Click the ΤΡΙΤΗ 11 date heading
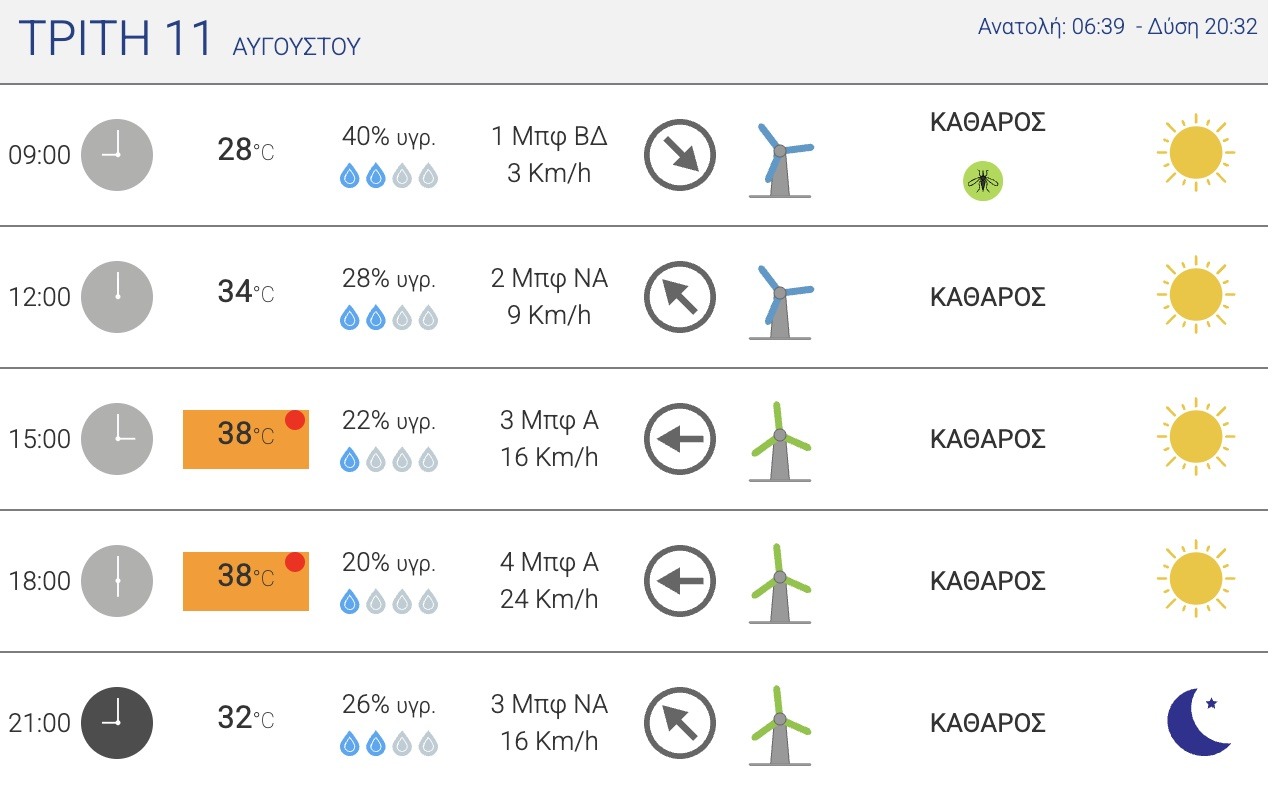 pos(116,39)
